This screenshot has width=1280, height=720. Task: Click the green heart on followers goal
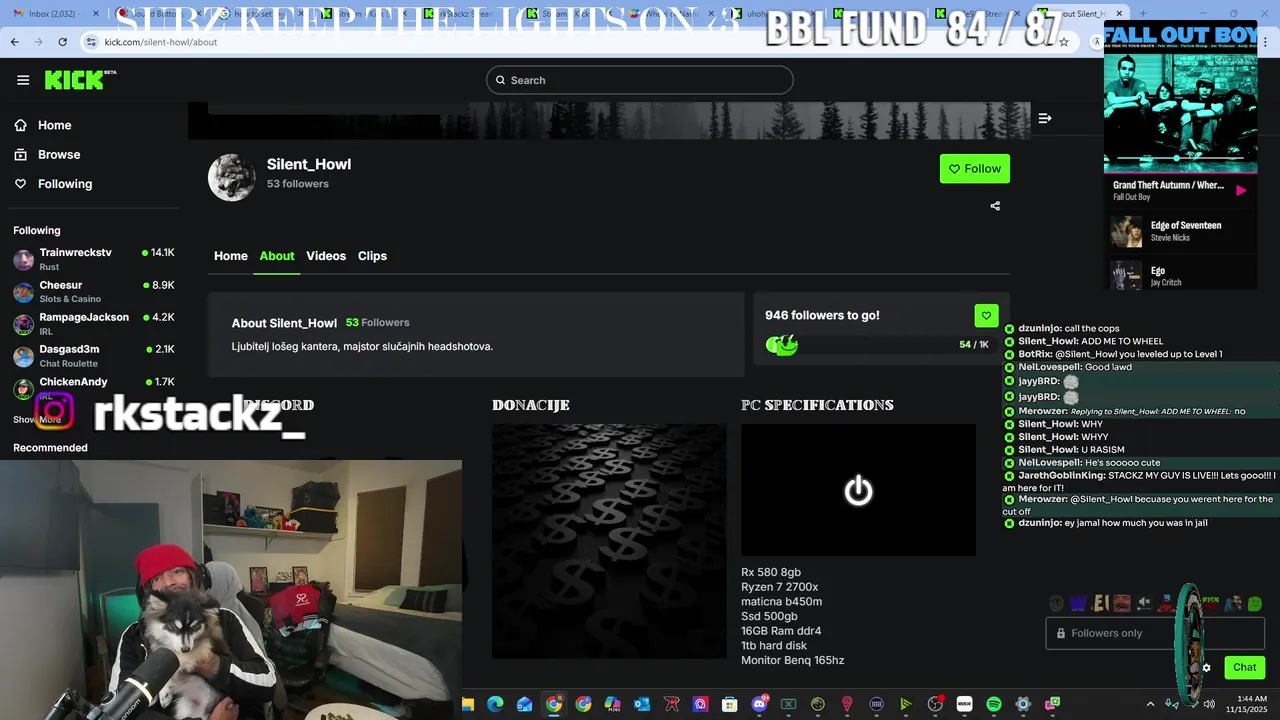click(986, 315)
